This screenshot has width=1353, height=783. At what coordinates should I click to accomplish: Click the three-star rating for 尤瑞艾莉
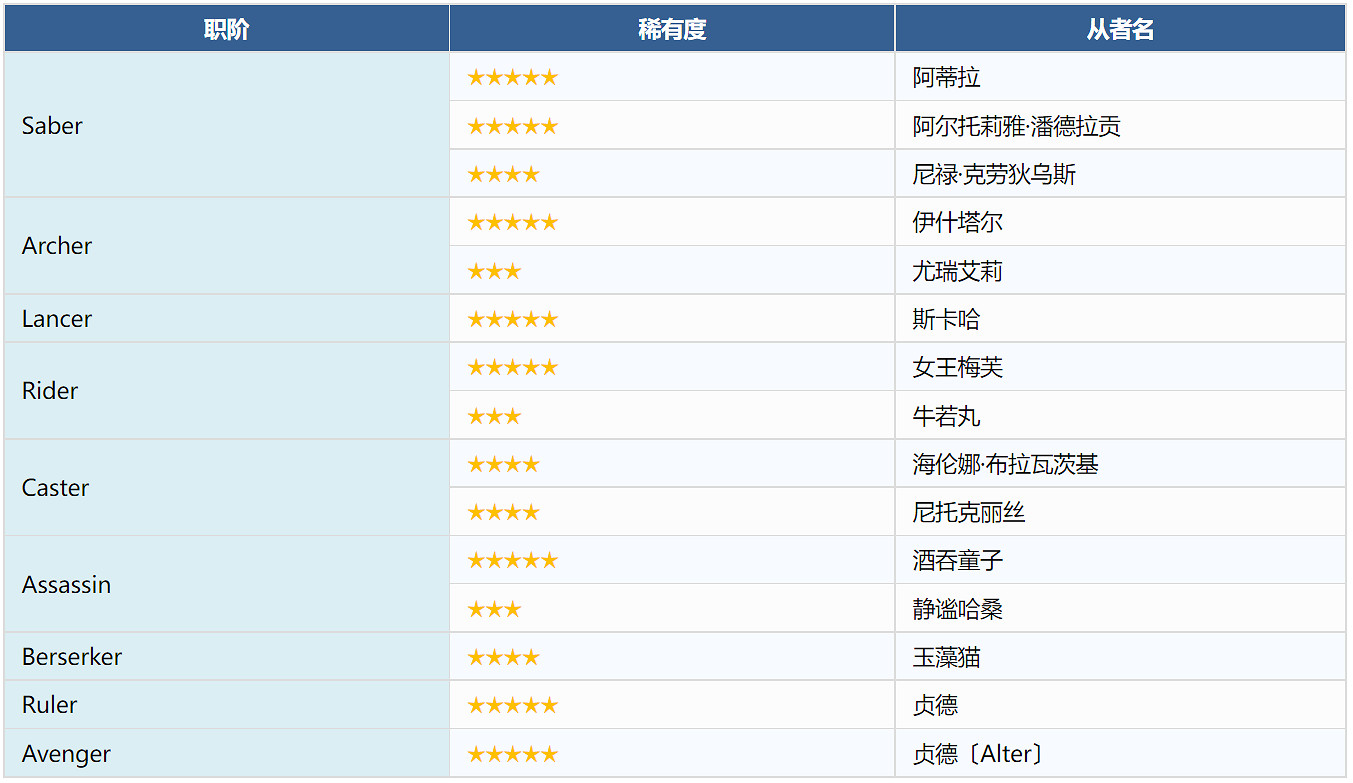pyautogui.click(x=494, y=272)
